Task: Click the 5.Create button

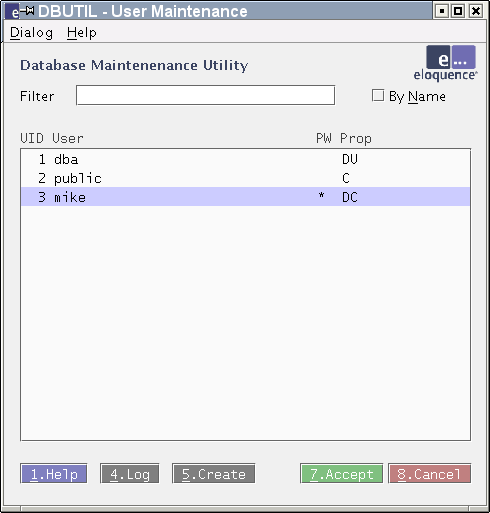Action: 214,473
